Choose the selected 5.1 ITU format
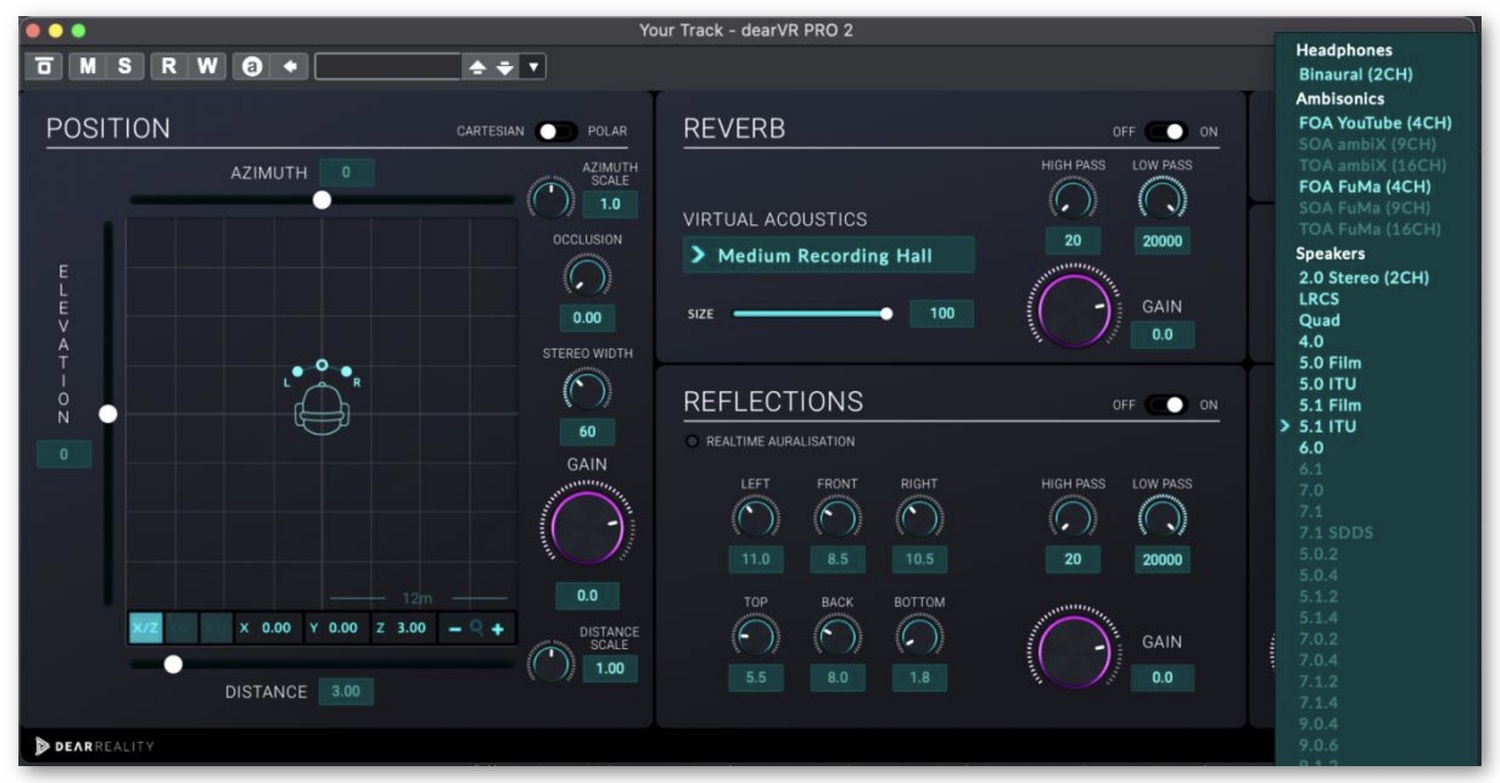 coord(1327,426)
